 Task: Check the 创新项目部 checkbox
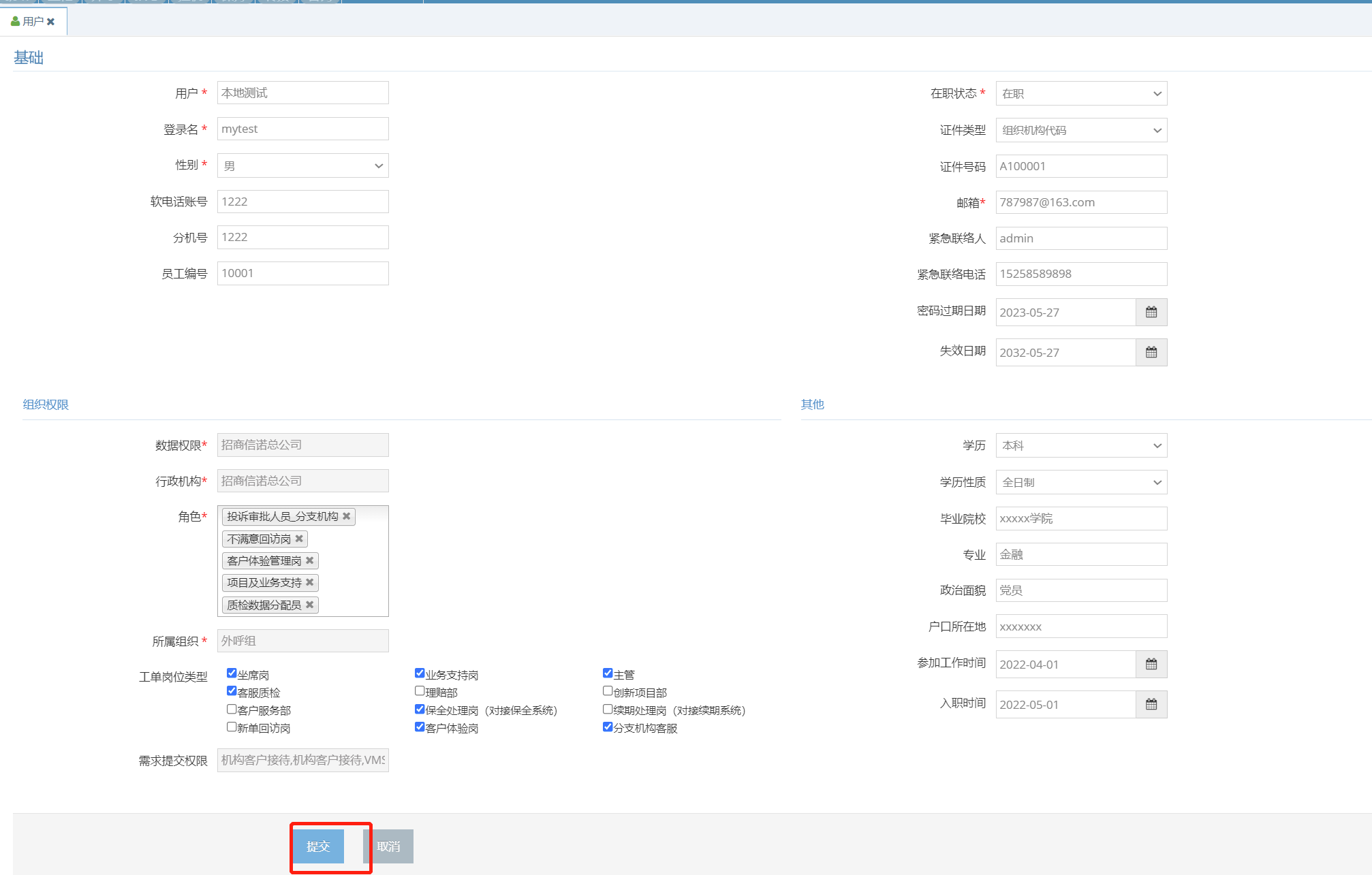[608, 691]
